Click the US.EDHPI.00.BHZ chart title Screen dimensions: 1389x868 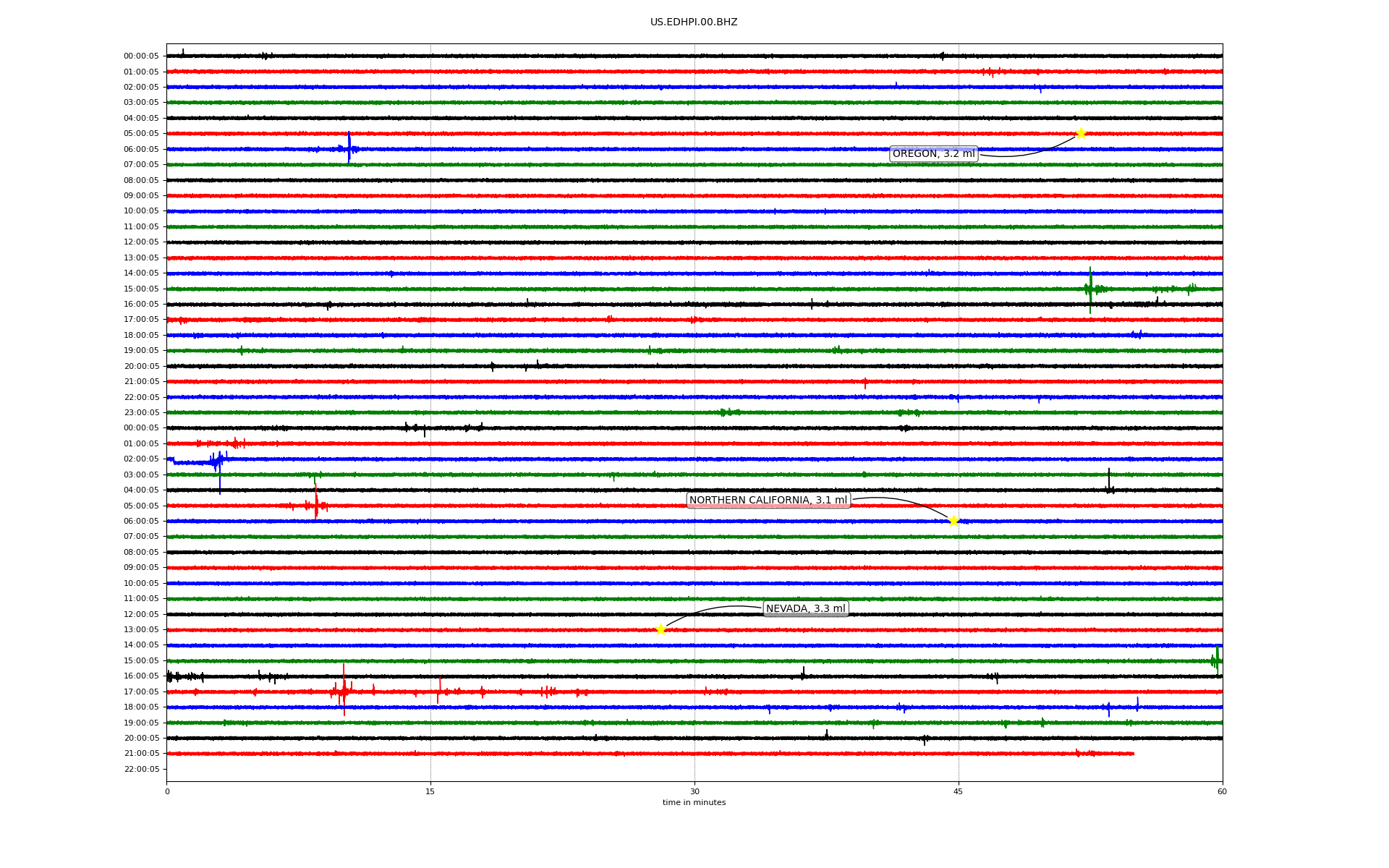point(694,22)
